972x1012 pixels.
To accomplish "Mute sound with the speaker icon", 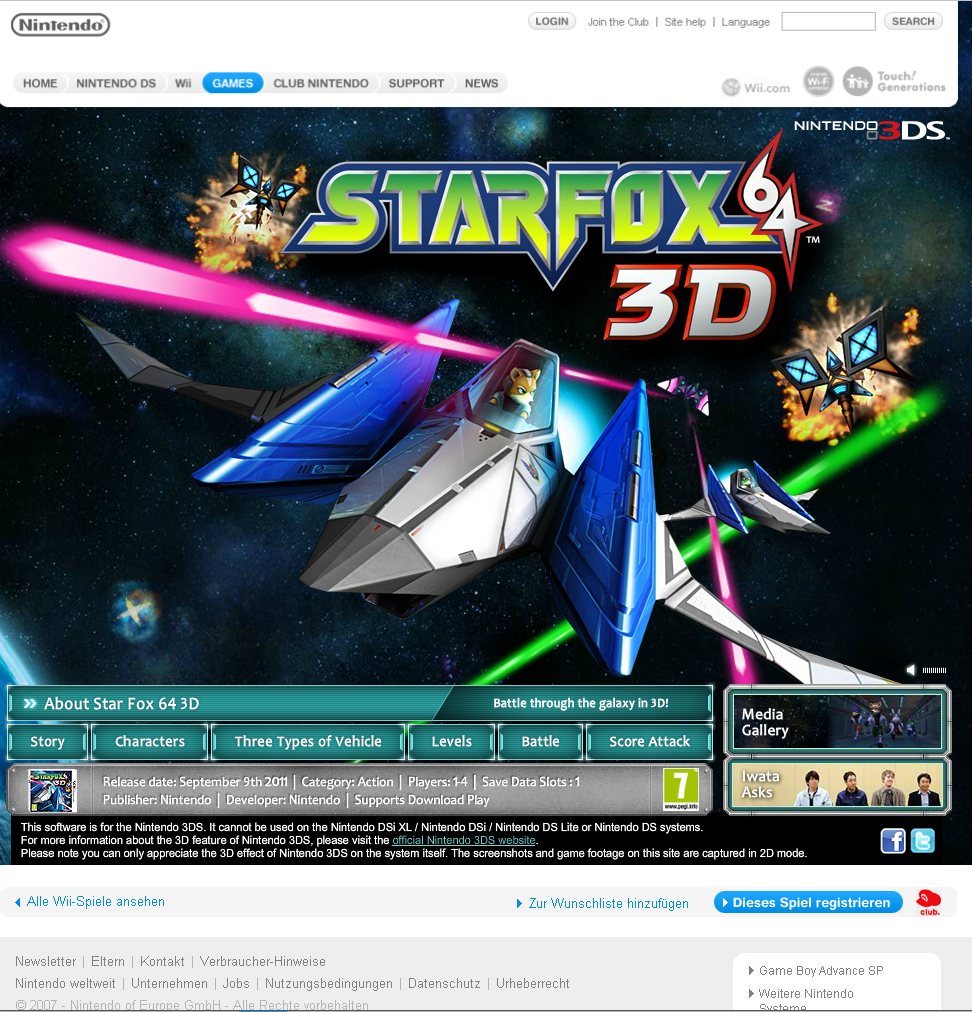I will pyautogui.click(x=911, y=670).
